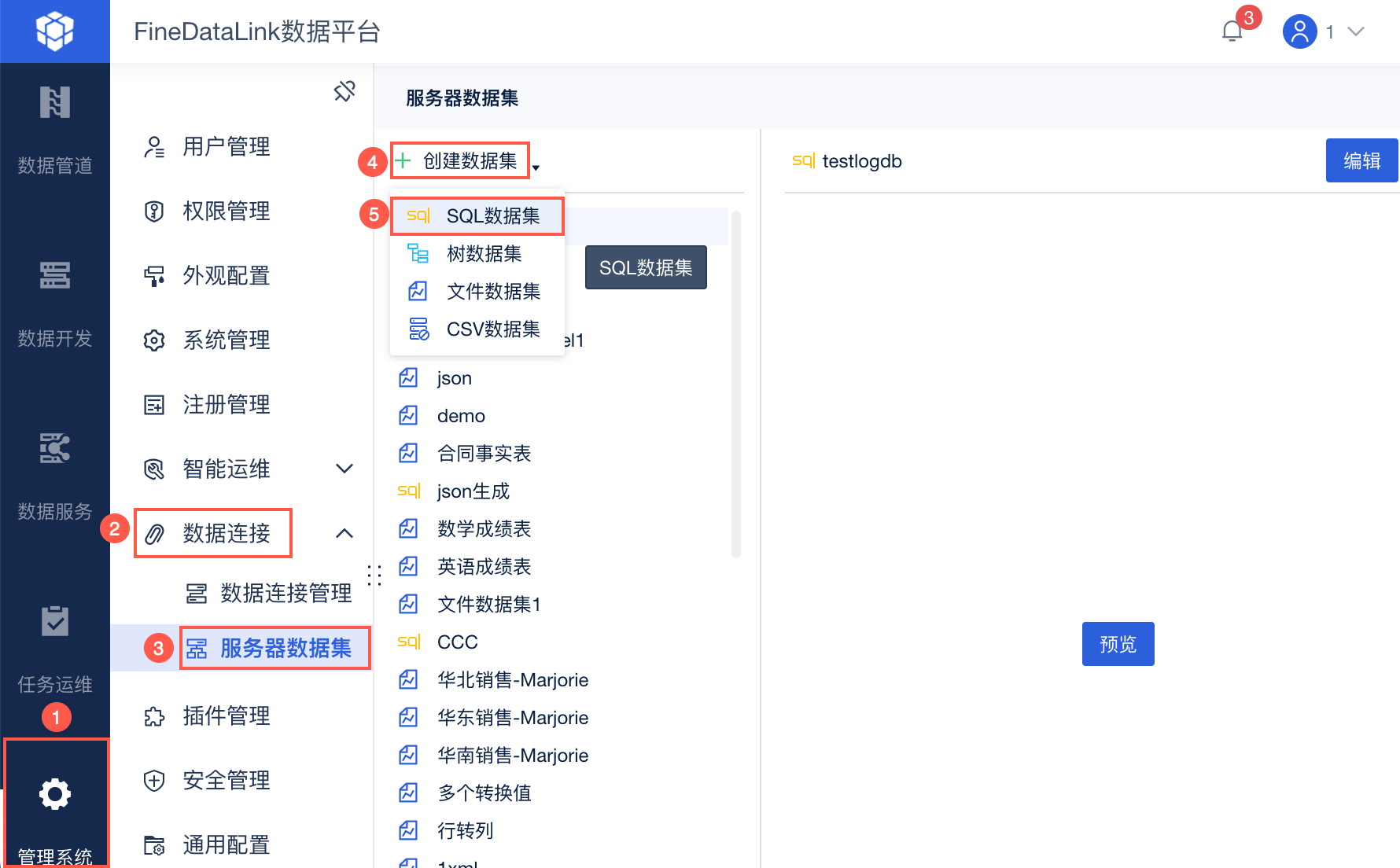Select the 合同事实表 dataset
The width and height of the screenshot is (1400, 868).
[x=484, y=454]
